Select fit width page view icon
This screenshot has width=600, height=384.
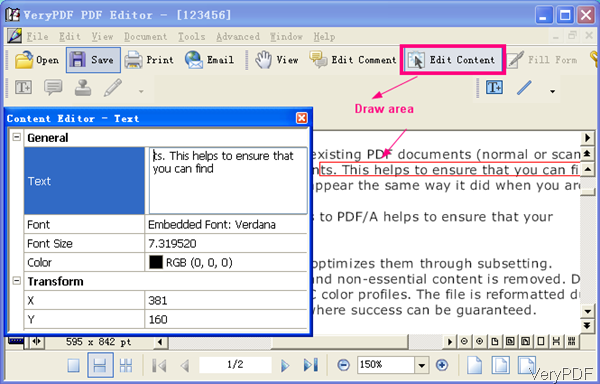coord(527,364)
